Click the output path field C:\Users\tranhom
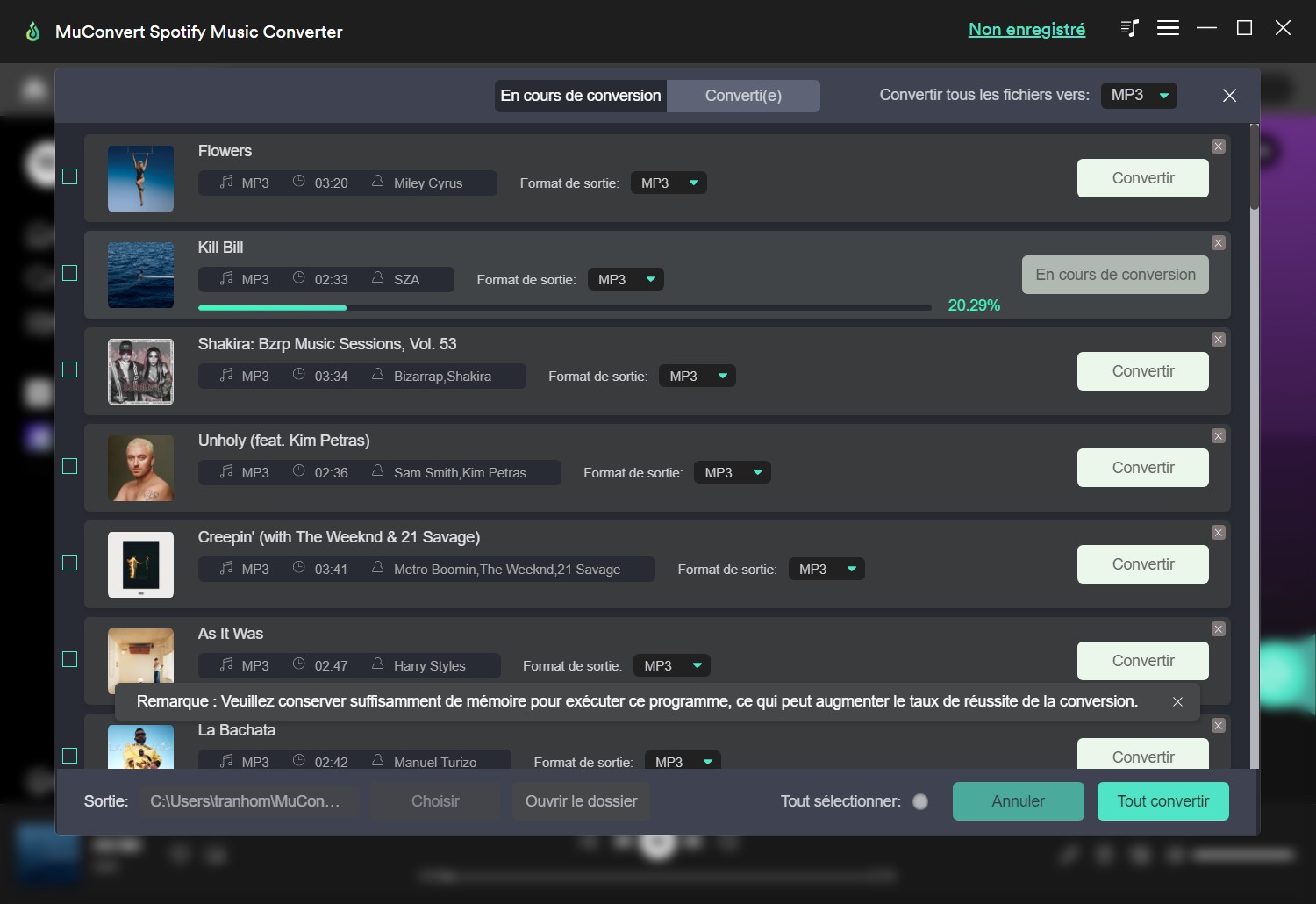Viewport: 1316px width, 904px height. (x=249, y=801)
